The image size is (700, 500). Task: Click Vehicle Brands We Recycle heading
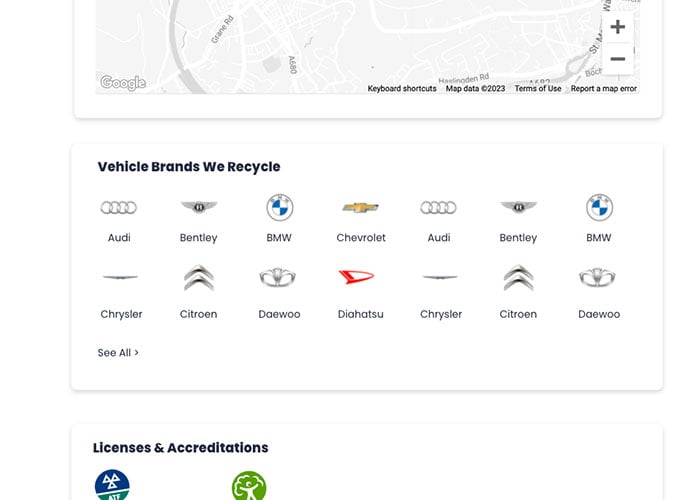tap(189, 167)
